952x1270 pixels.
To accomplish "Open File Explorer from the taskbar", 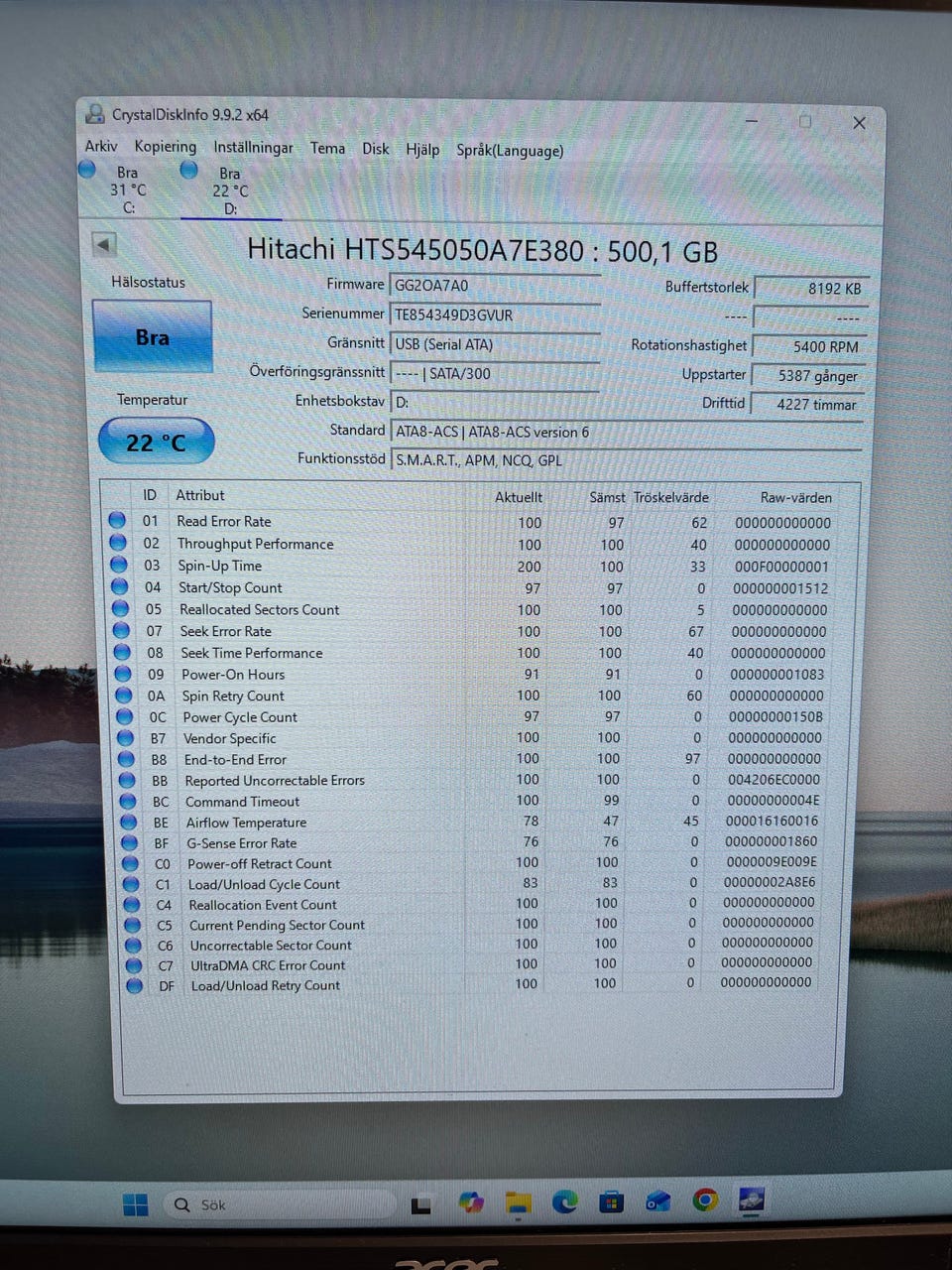I will point(518,1204).
